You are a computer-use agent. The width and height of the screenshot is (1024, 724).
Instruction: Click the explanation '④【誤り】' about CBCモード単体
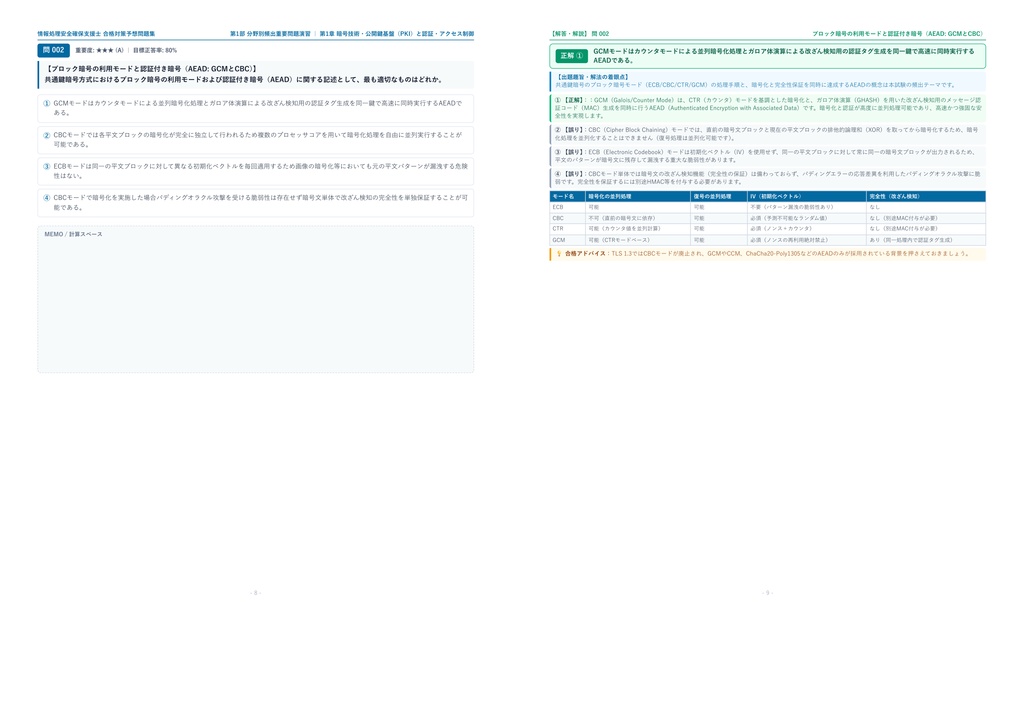tap(768, 178)
